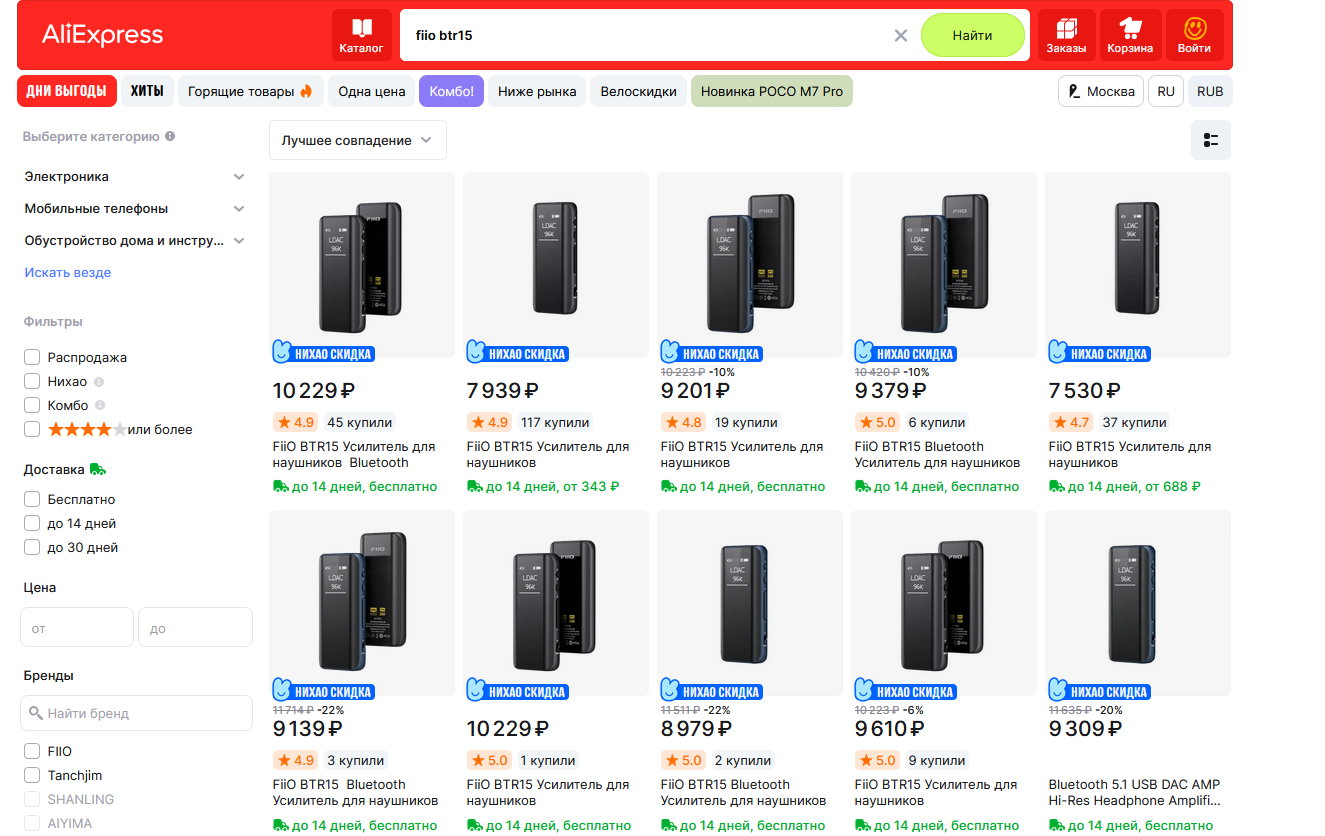Tick the FIIO brand checkbox
The width and height of the screenshot is (1325, 836).
[x=32, y=751]
